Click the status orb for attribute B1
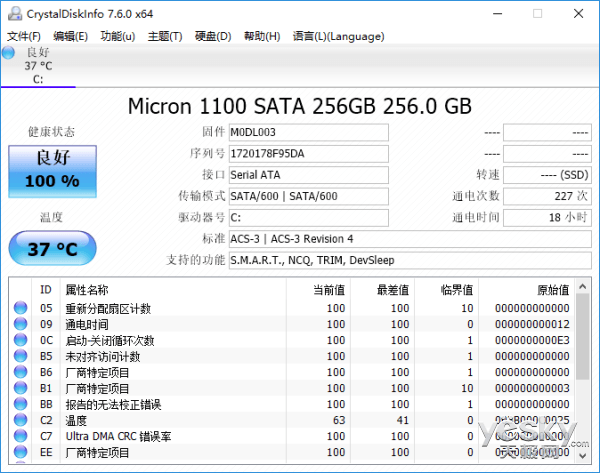Viewport: 600px width, 473px height. pyautogui.click(x=20, y=388)
